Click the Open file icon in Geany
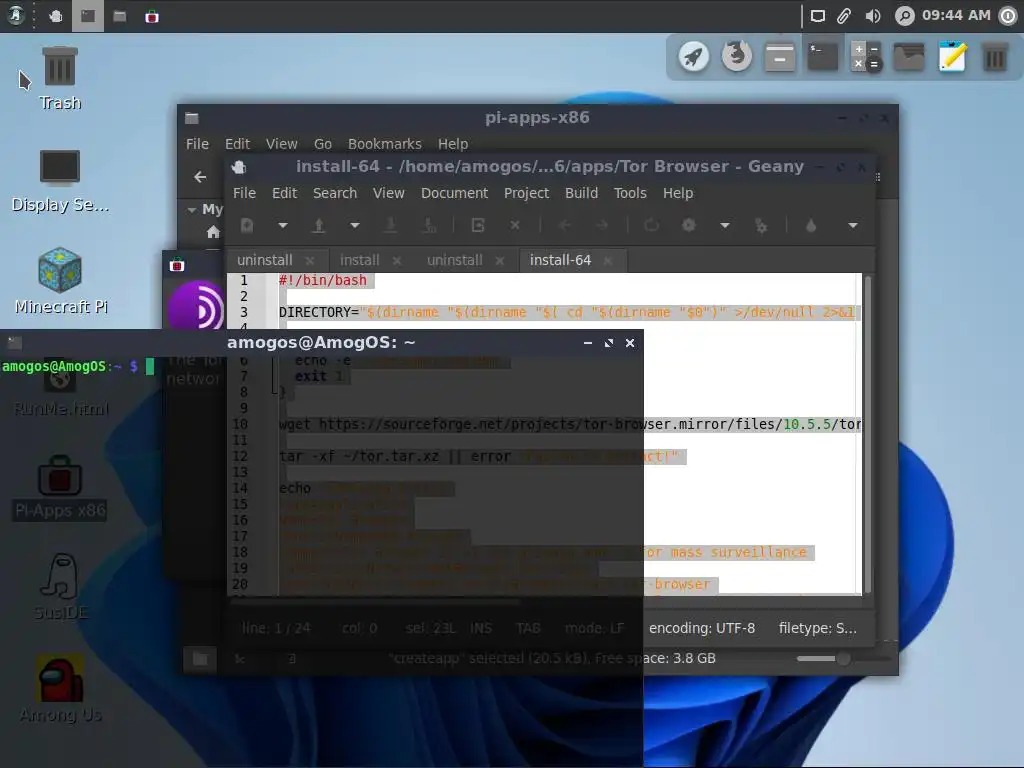 [x=319, y=225]
